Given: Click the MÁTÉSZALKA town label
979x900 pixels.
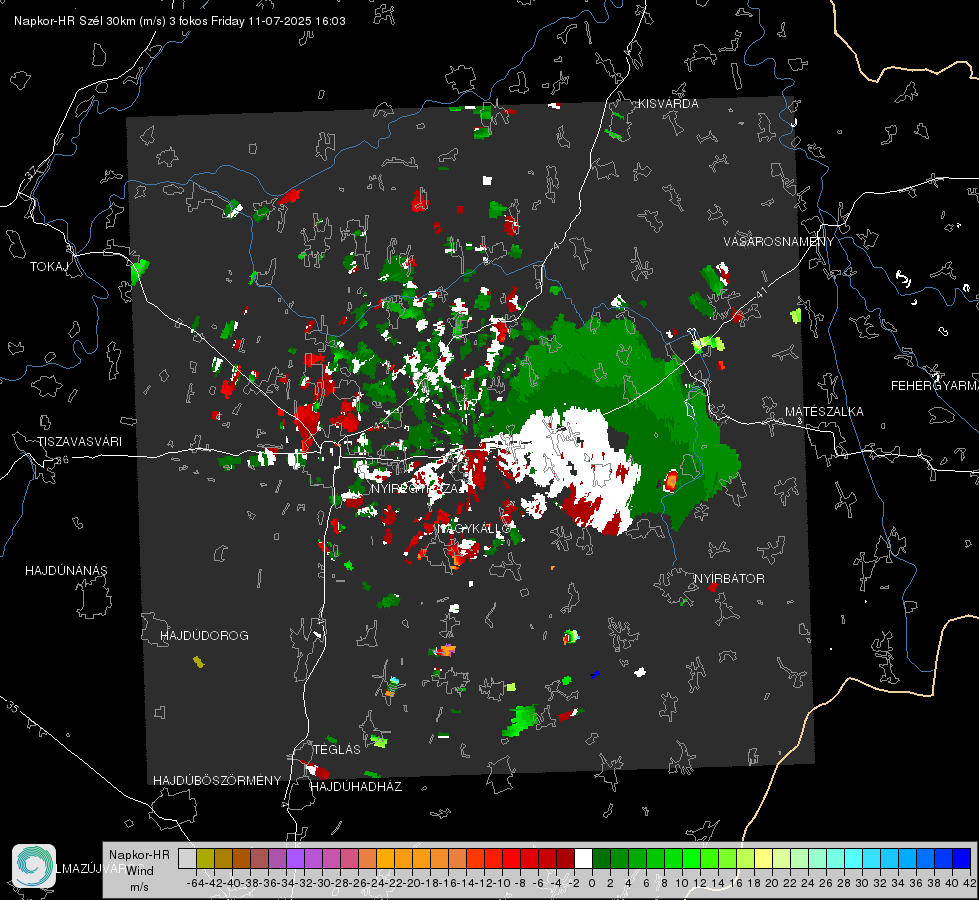Looking at the screenshot, I should click(824, 412).
